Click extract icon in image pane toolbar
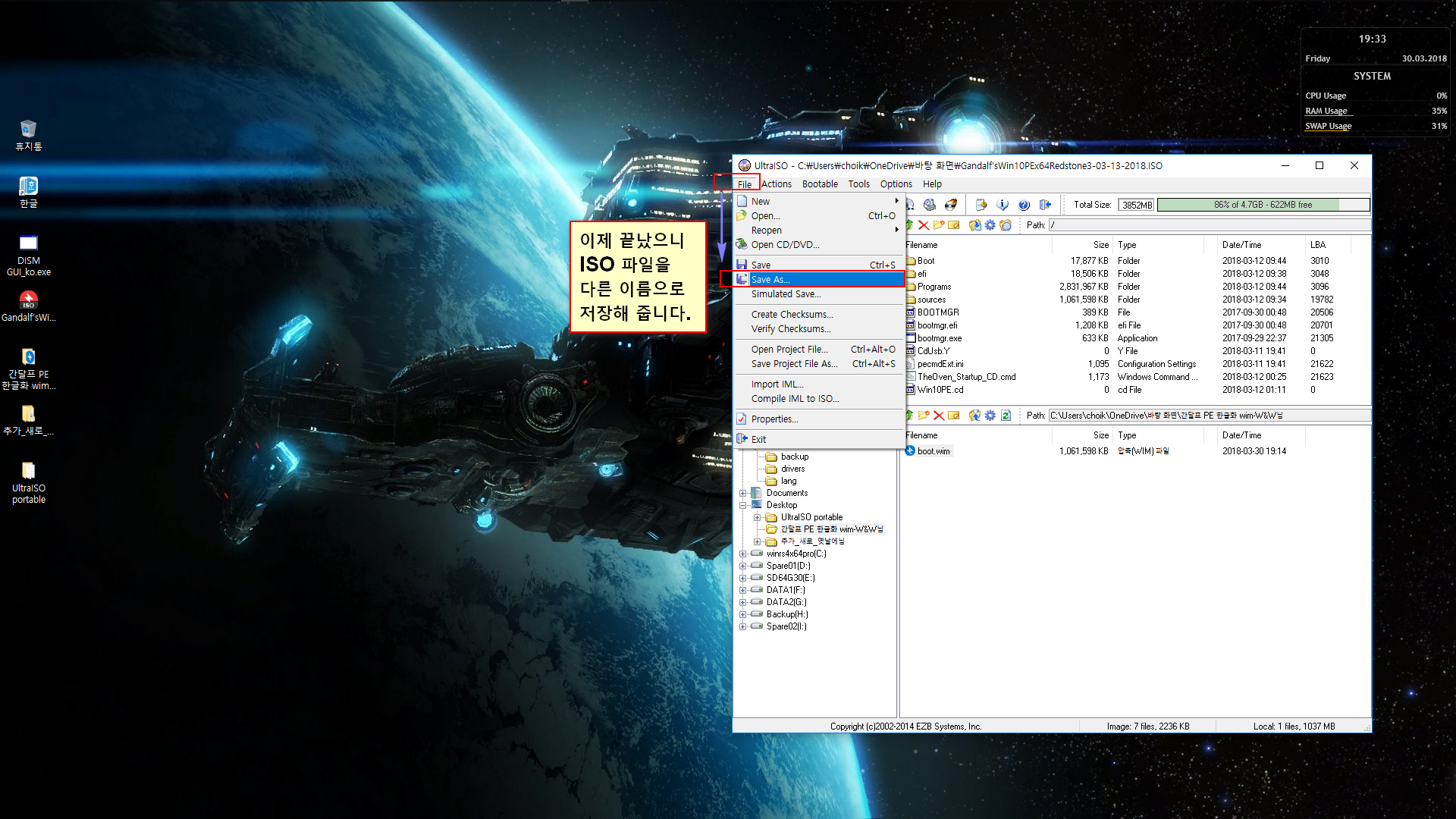The width and height of the screenshot is (1456, 819). (975, 225)
